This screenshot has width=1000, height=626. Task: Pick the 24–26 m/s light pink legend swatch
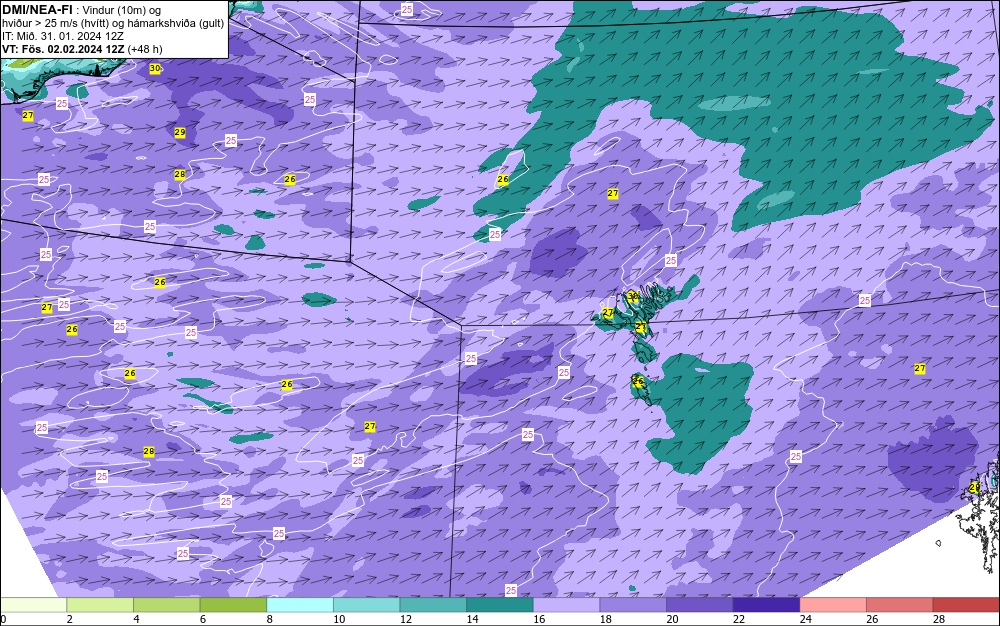pyautogui.click(x=833, y=604)
